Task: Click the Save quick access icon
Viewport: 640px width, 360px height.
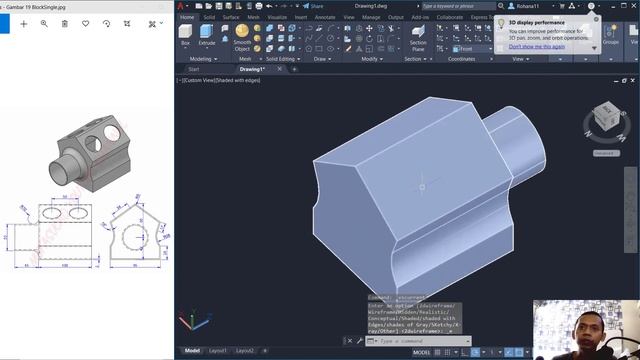Action: (x=219, y=6)
